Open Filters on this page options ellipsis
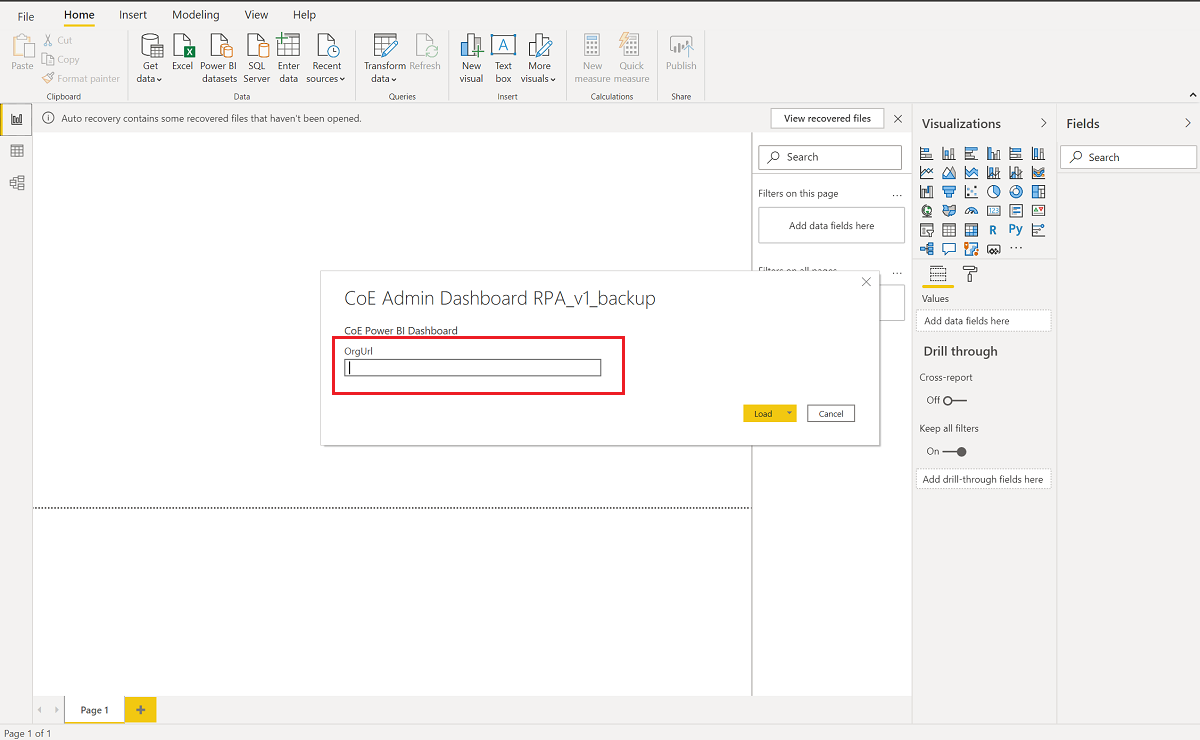The image size is (1200, 740). [x=897, y=194]
